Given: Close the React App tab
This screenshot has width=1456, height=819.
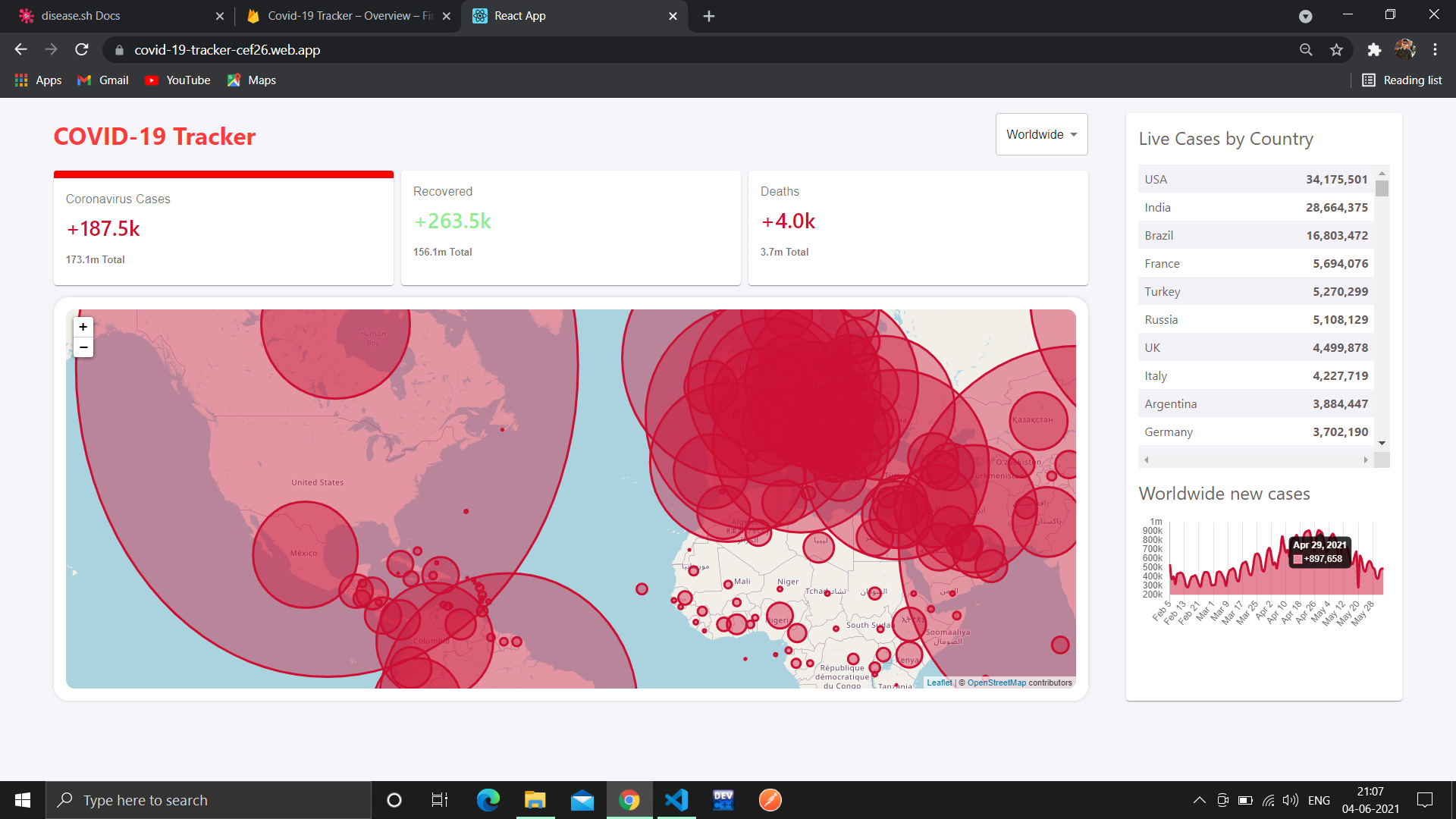Looking at the screenshot, I should [673, 16].
